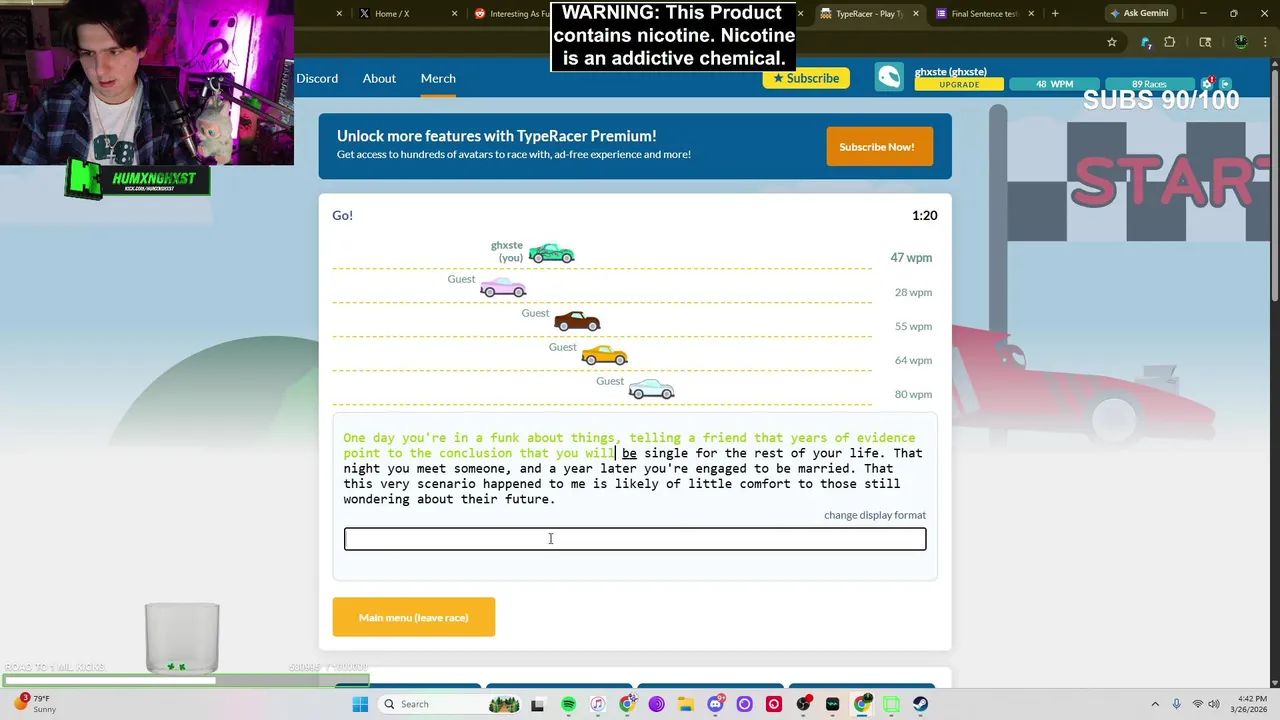This screenshot has width=1280, height=720.
Task: Open the Tor Browser purple taskbar icon
Action: tap(656, 704)
